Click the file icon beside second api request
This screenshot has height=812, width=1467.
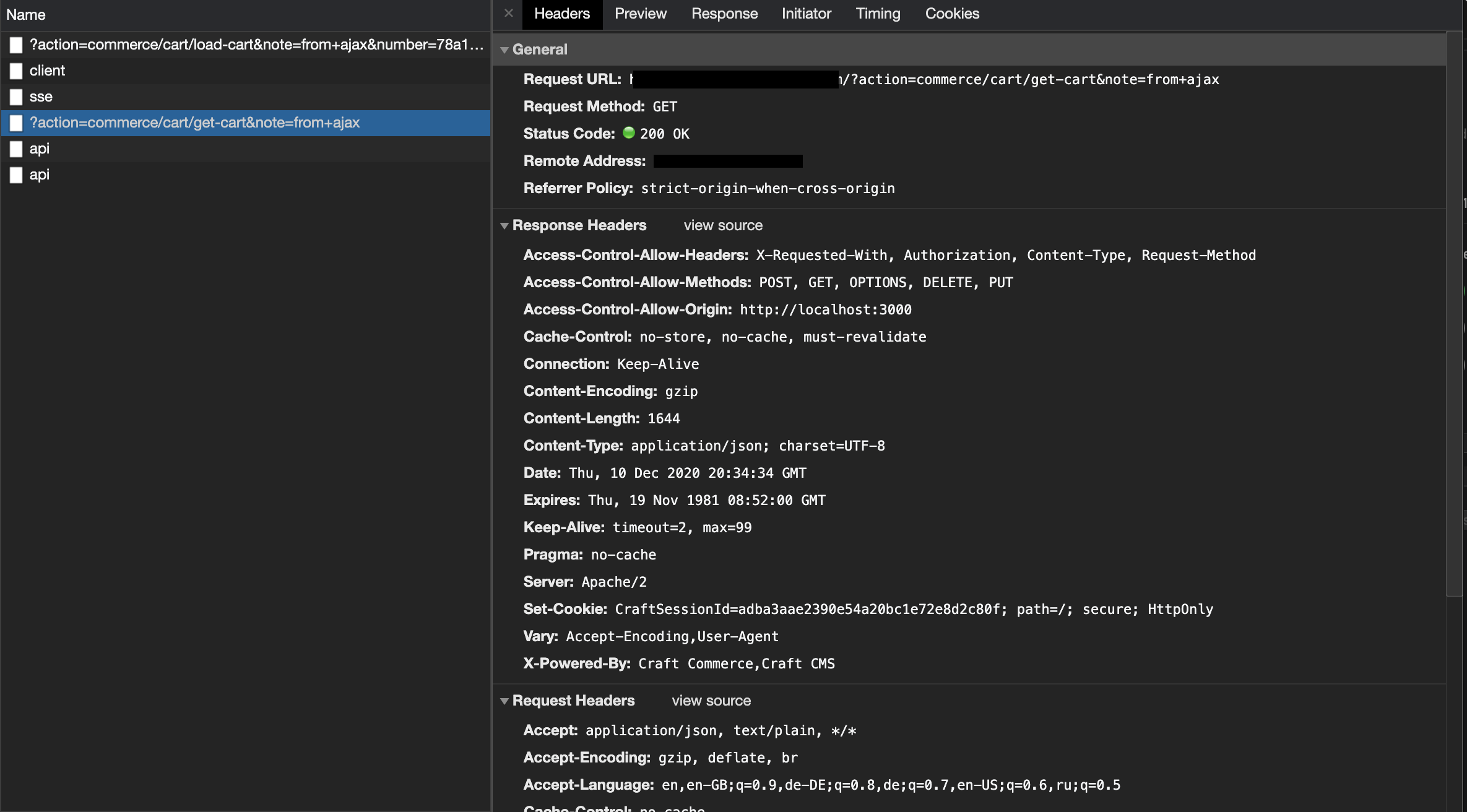tap(16, 175)
